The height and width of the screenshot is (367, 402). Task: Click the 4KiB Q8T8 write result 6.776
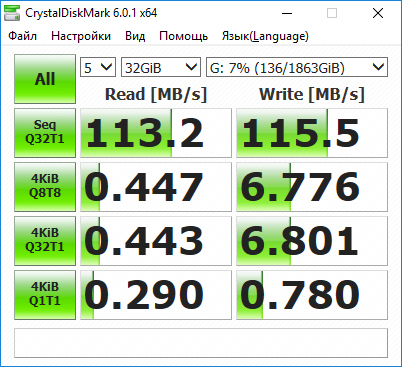312,187
